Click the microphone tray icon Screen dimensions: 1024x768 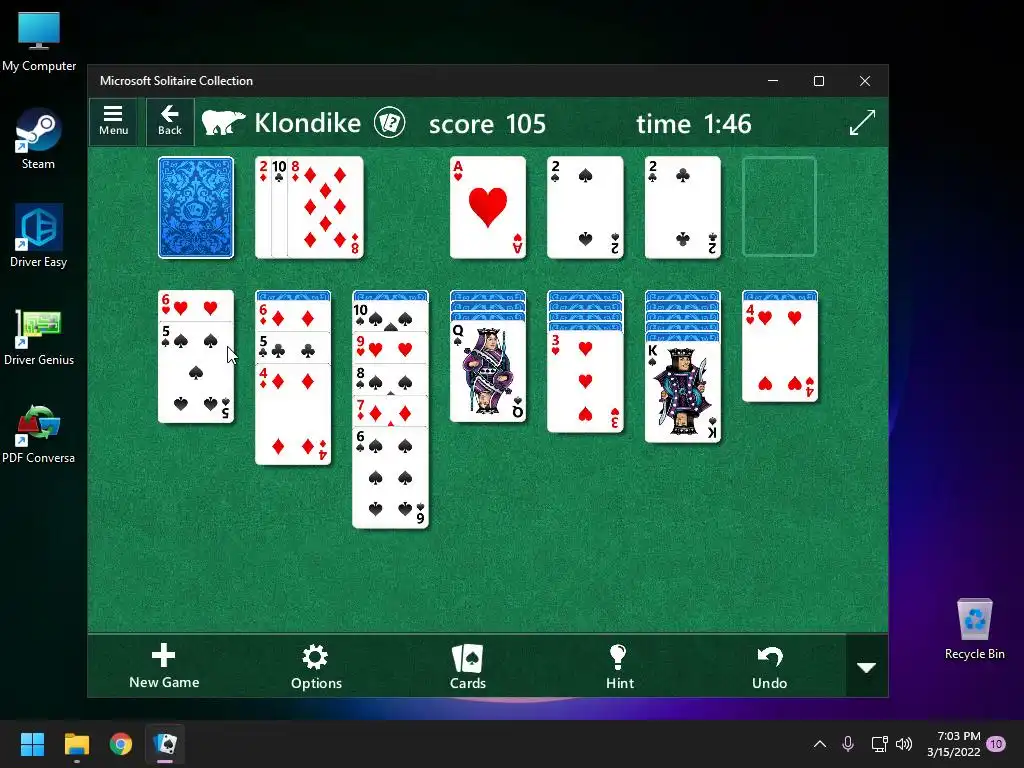[848, 744]
